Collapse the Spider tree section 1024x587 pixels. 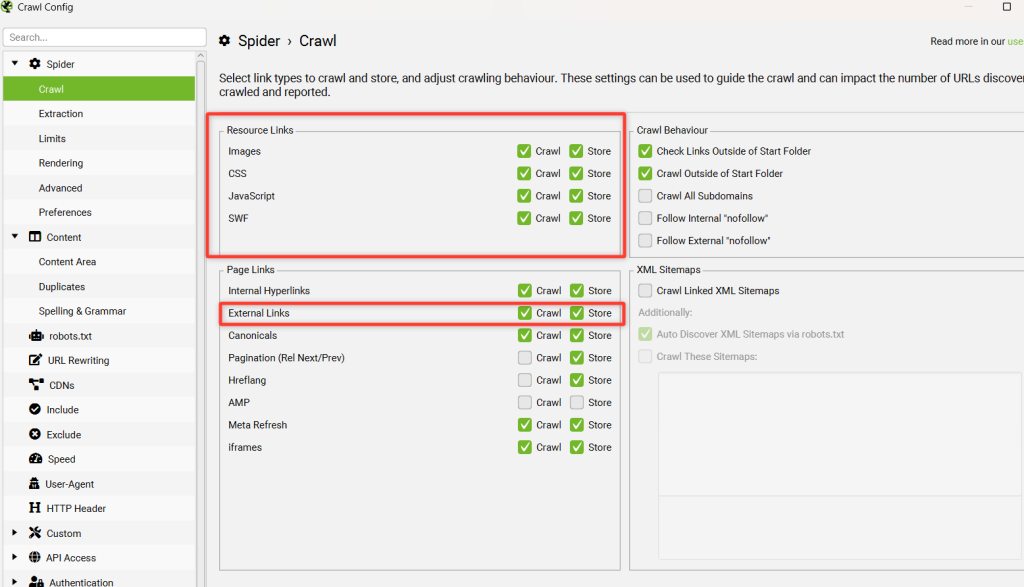click(14, 63)
